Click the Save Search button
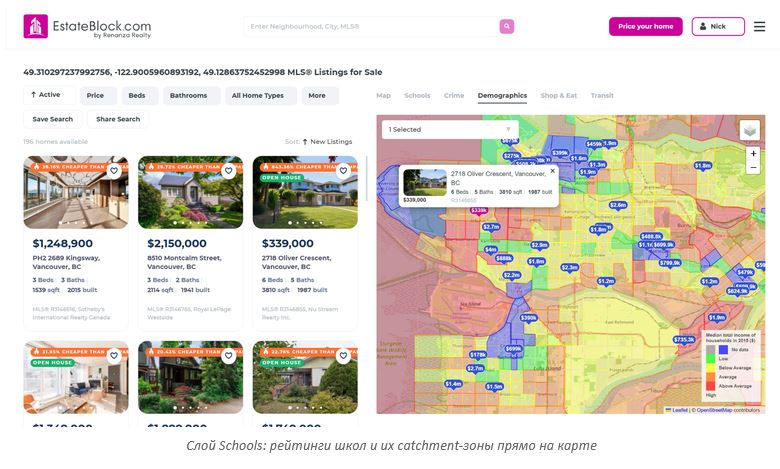Image resolution: width=780 pixels, height=469 pixels. 53,119
